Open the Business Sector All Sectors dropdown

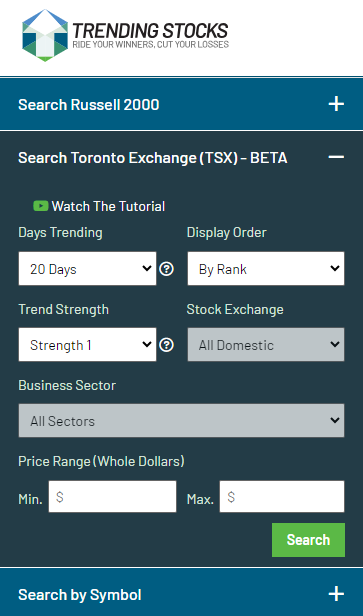(x=182, y=420)
